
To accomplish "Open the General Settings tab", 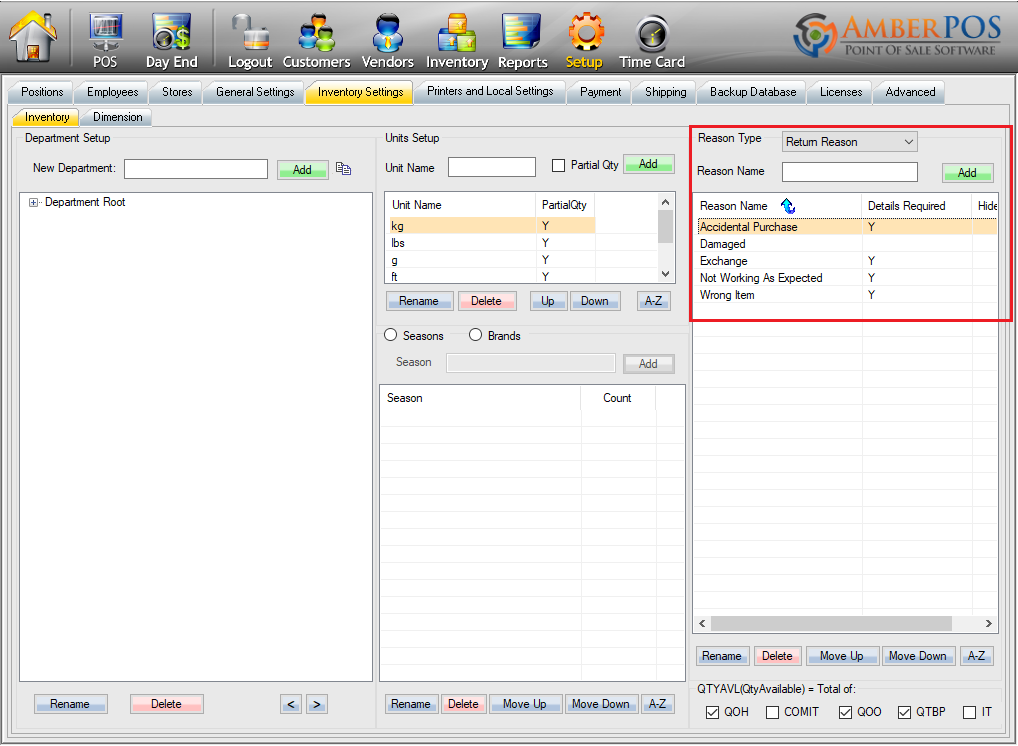I will [x=254, y=92].
